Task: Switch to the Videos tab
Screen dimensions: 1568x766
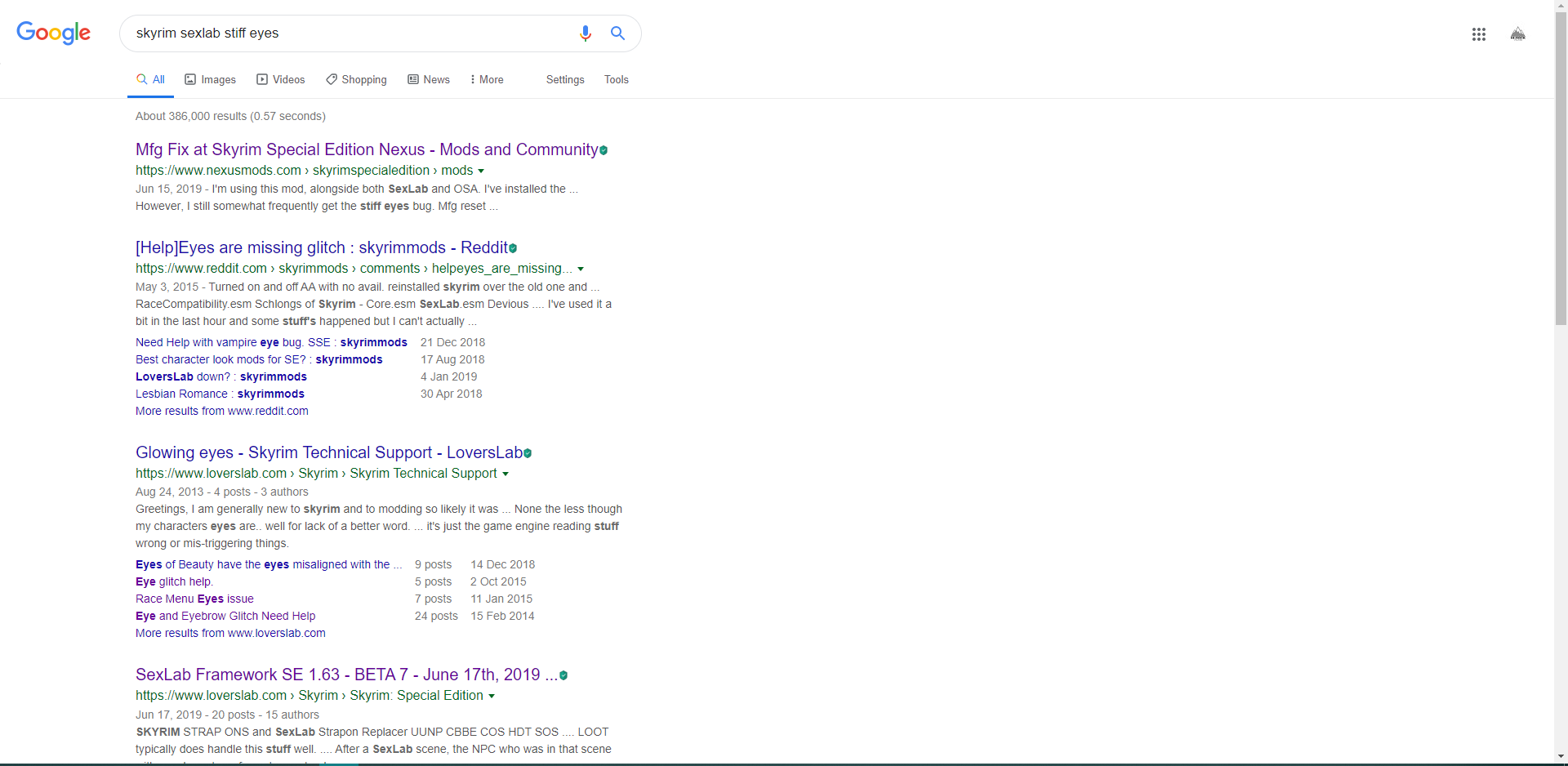Action: coord(281,79)
